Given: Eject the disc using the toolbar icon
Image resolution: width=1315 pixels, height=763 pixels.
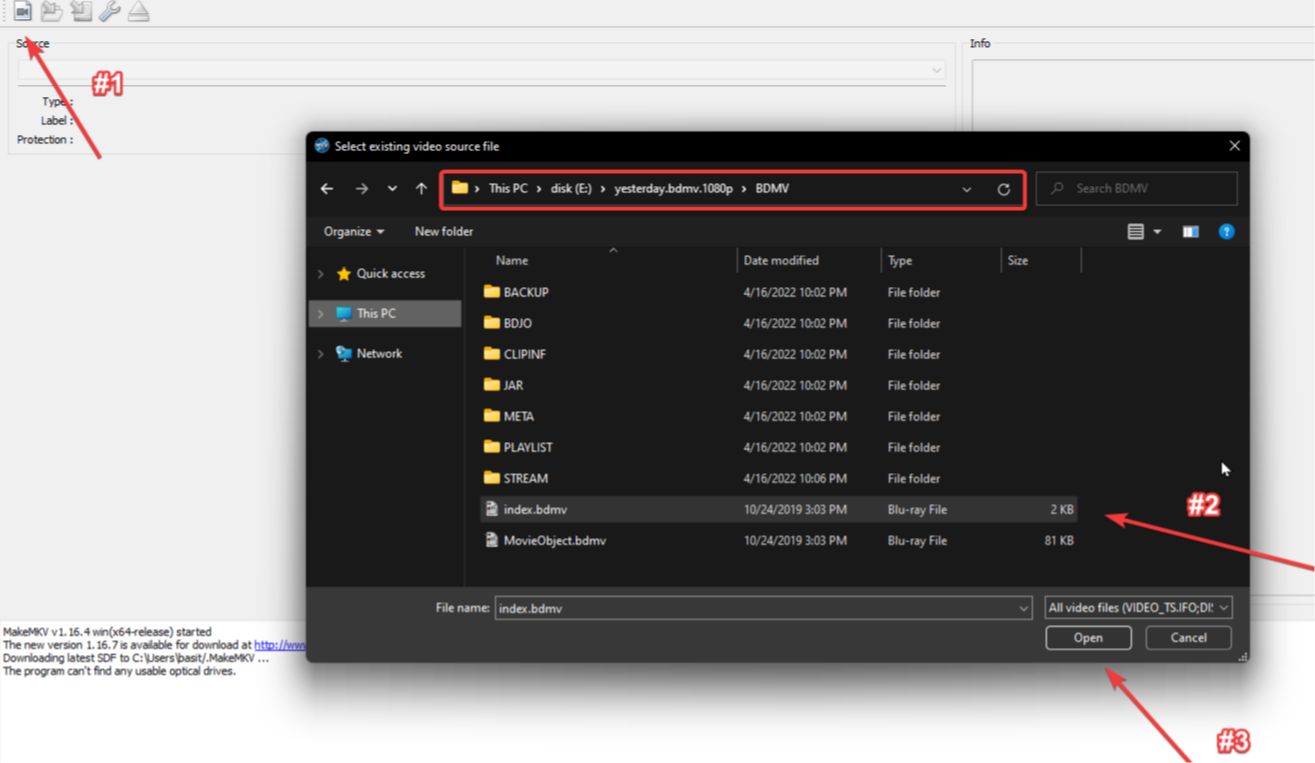Looking at the screenshot, I should click(x=139, y=11).
